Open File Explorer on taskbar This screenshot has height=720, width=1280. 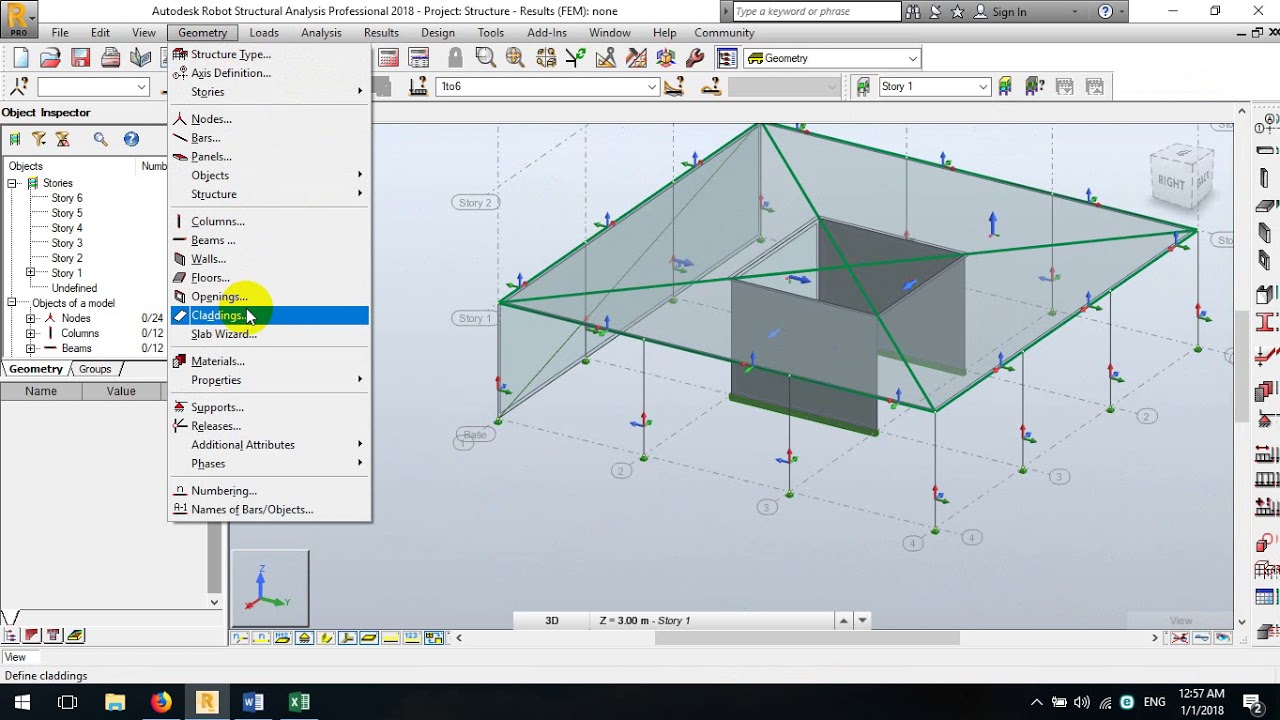coord(115,702)
